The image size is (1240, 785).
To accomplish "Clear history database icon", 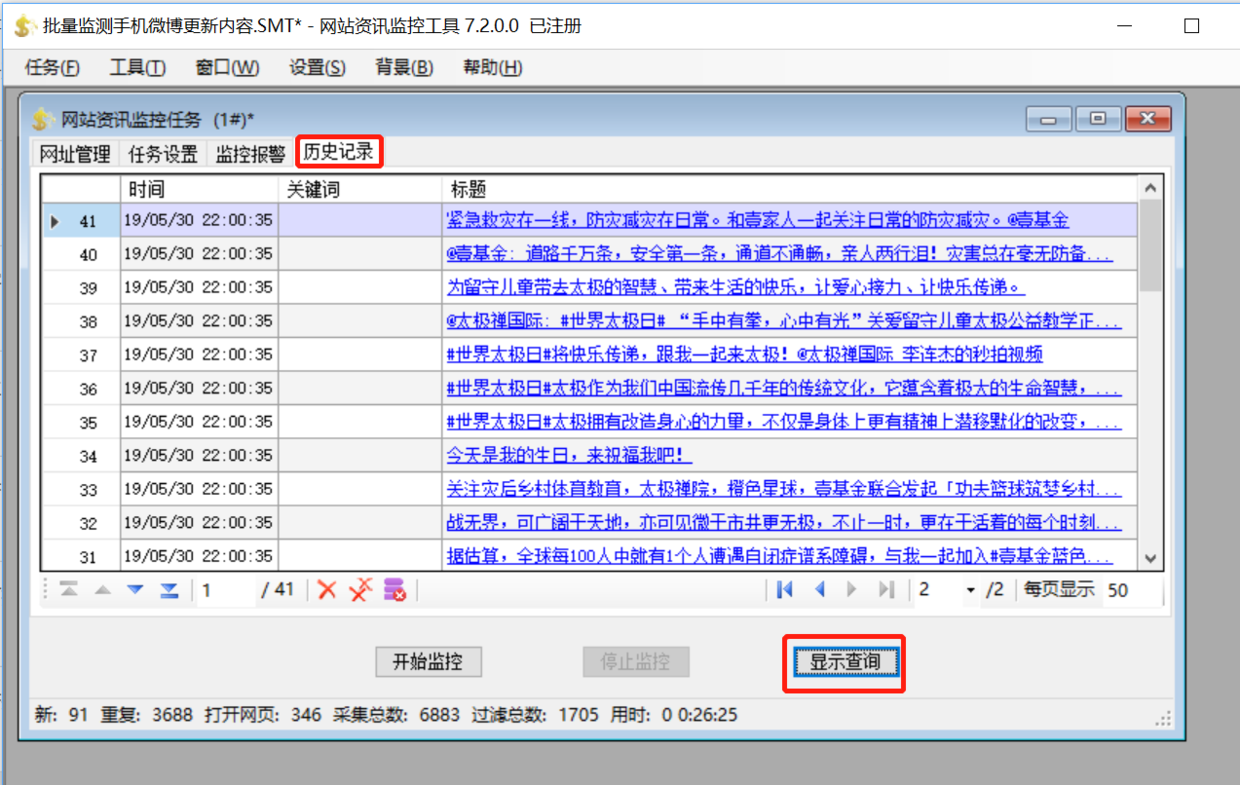I will coord(394,590).
